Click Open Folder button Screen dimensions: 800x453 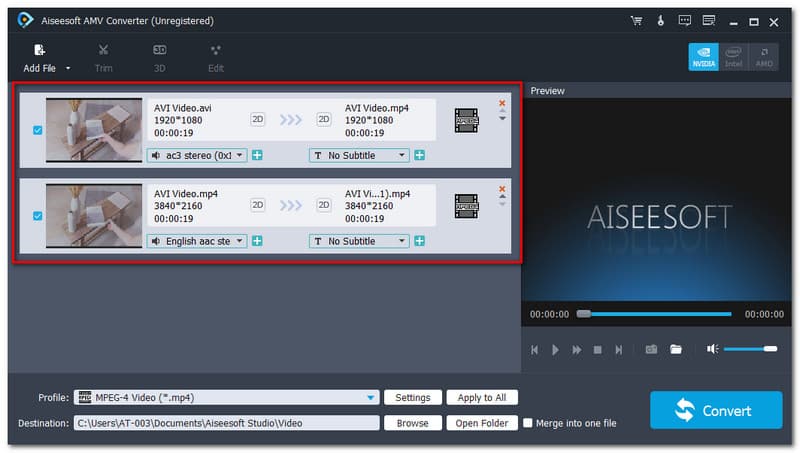(x=482, y=423)
